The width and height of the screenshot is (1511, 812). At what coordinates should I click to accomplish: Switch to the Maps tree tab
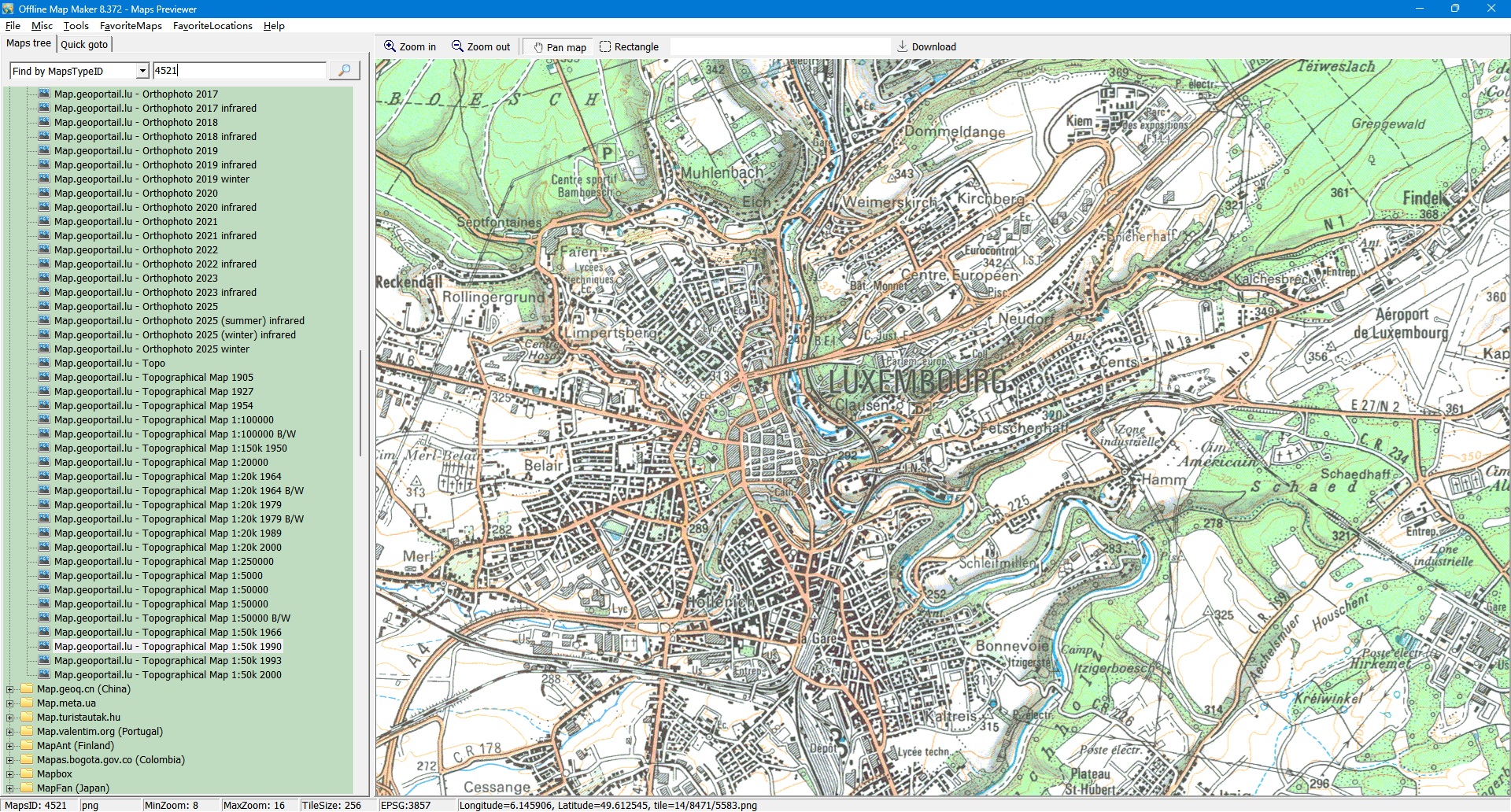tap(28, 43)
